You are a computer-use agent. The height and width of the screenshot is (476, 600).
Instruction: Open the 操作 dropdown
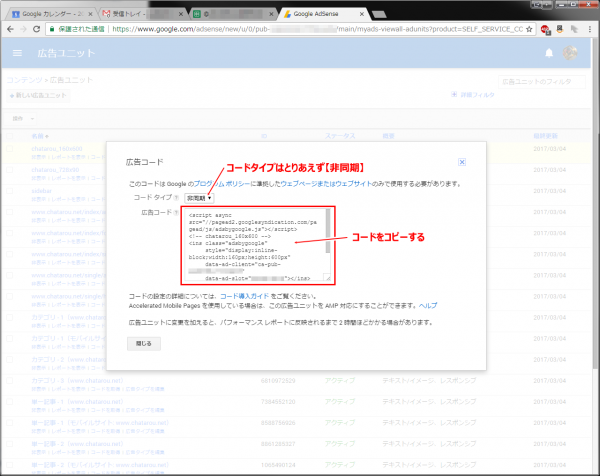(x=23, y=119)
